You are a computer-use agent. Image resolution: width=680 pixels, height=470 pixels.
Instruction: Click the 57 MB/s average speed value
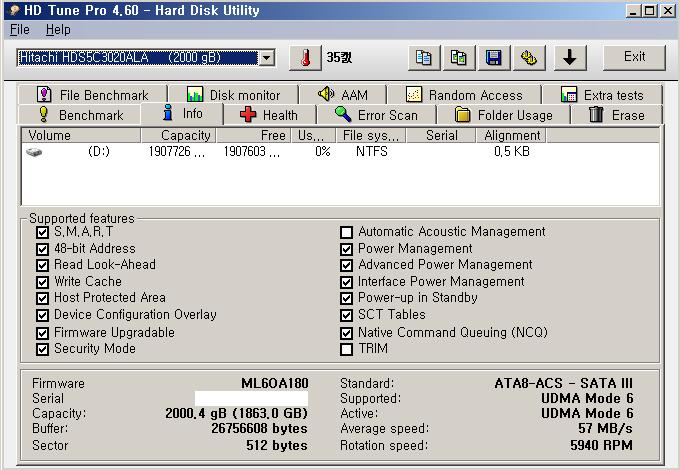[605, 428]
